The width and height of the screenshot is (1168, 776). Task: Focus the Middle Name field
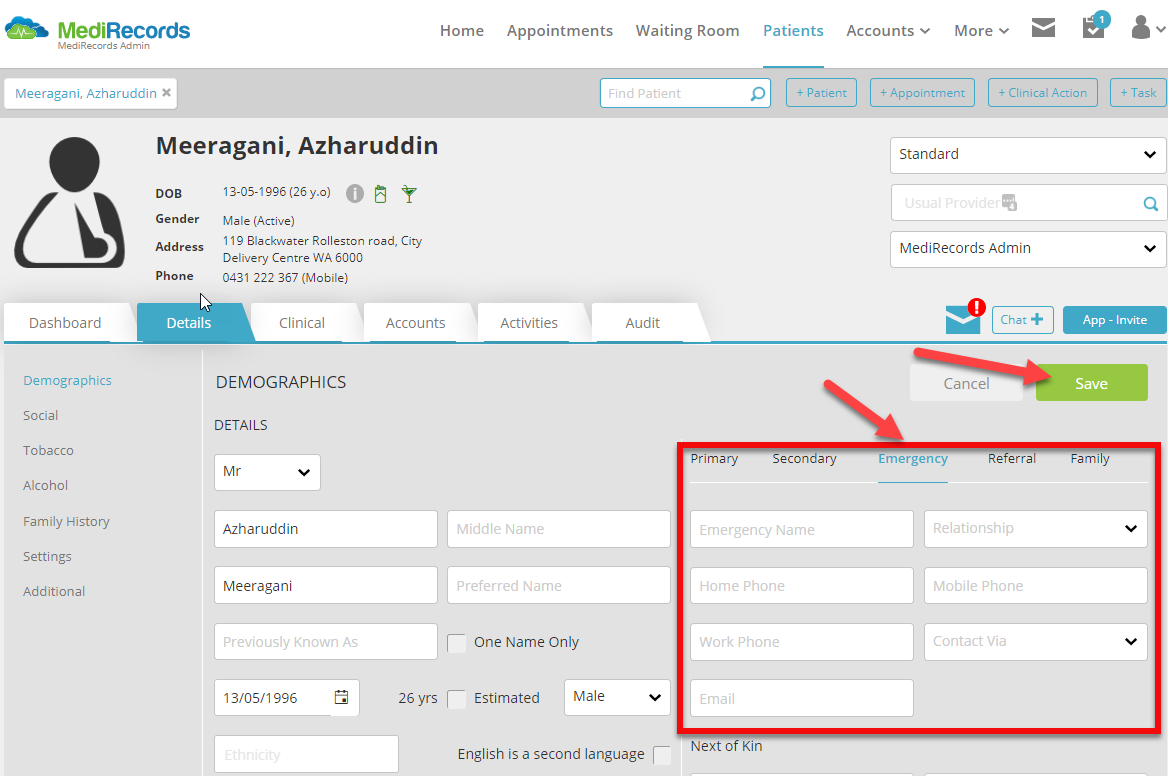559,529
